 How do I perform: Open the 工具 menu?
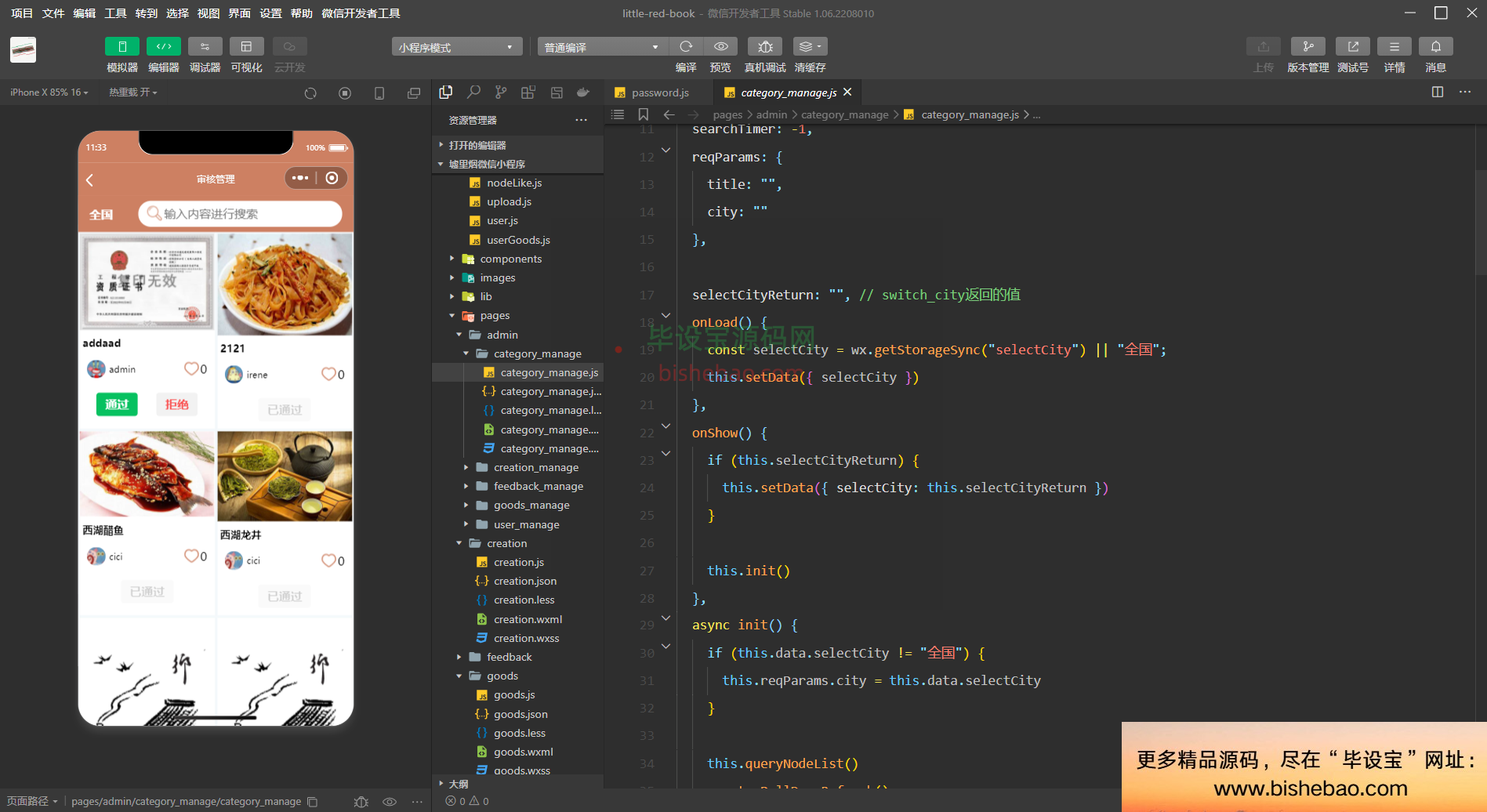tap(115, 13)
